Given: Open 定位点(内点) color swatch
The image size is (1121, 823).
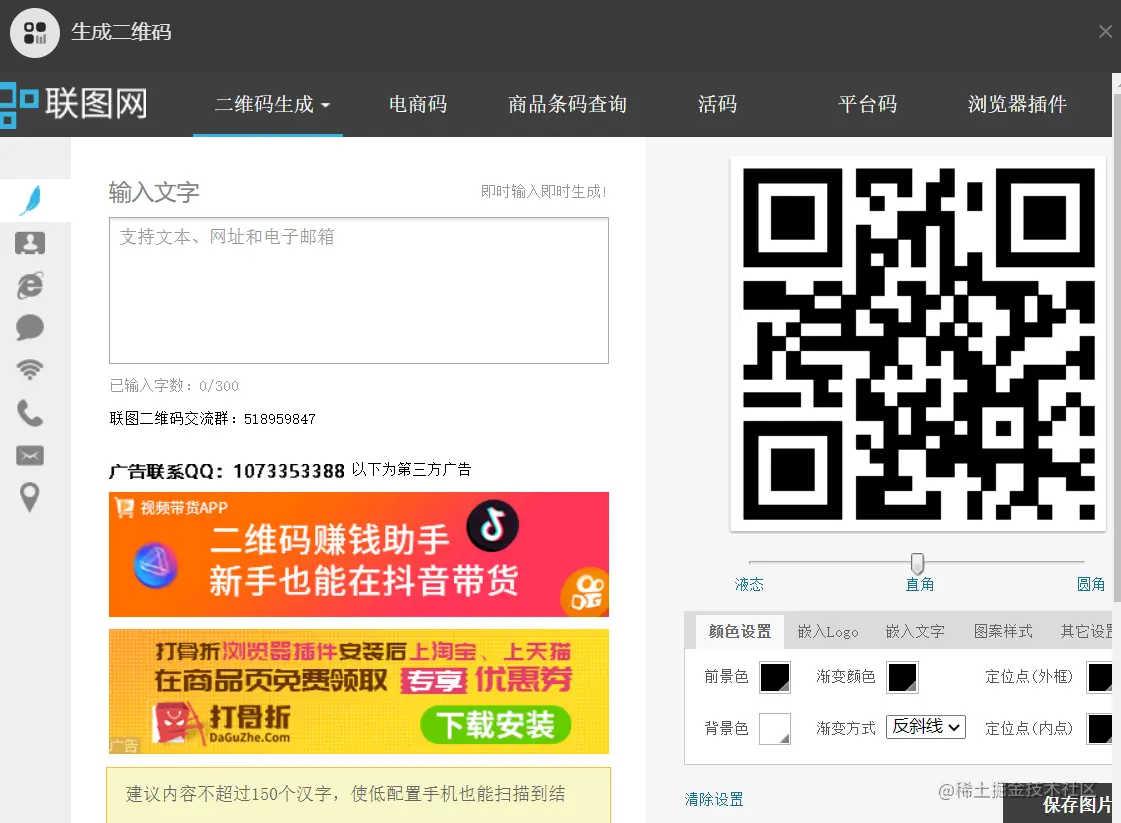Looking at the screenshot, I should tap(1100, 729).
